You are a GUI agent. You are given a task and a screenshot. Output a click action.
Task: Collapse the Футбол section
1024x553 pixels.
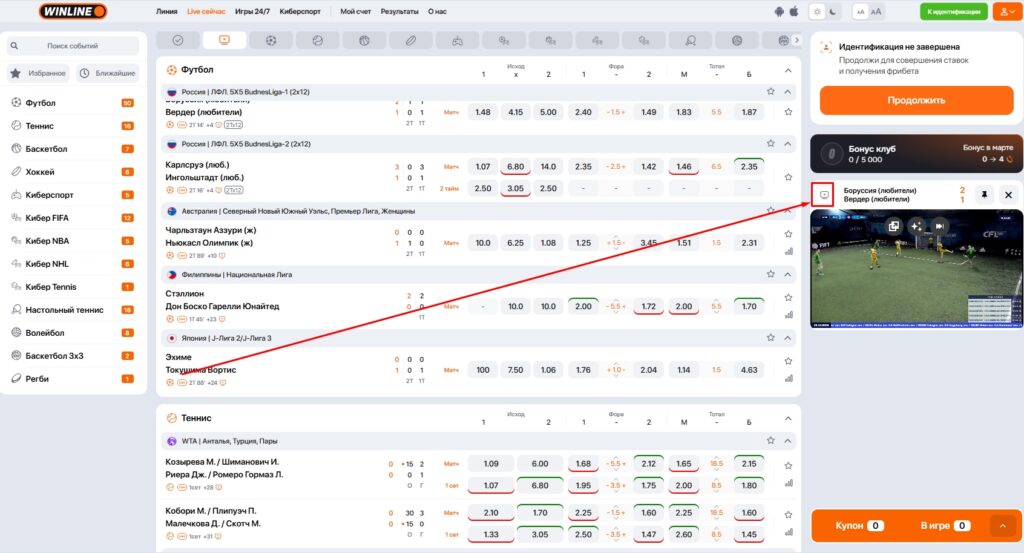coord(788,70)
